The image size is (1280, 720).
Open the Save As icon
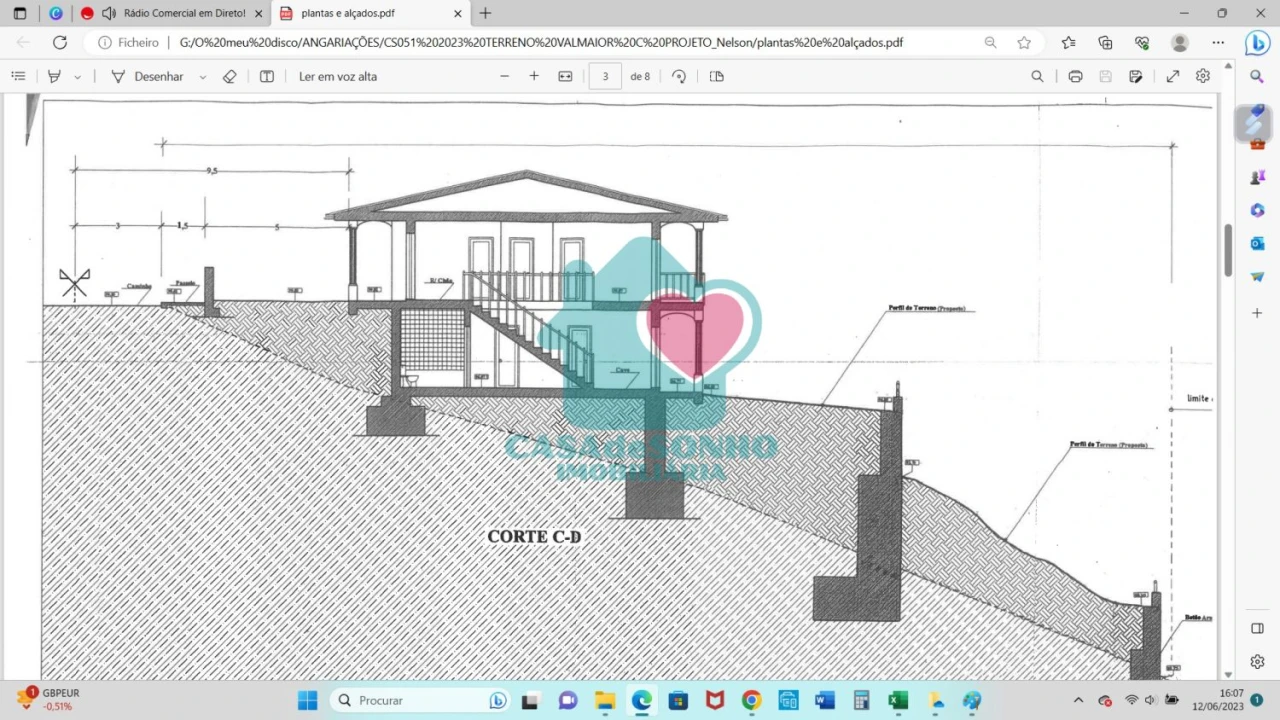1135,76
